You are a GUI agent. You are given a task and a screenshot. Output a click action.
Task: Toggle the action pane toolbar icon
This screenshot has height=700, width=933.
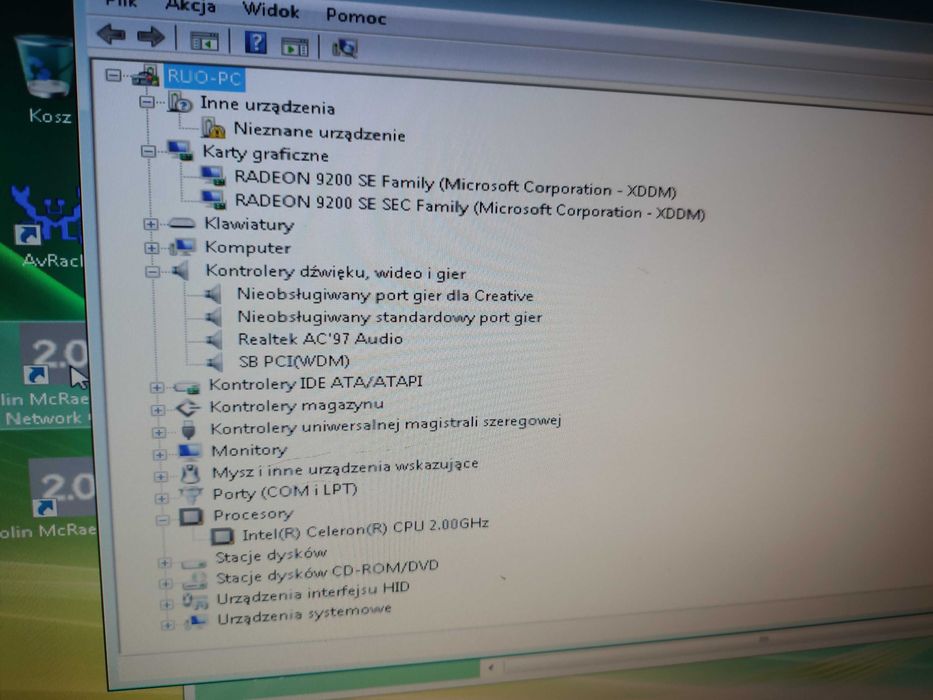[295, 46]
